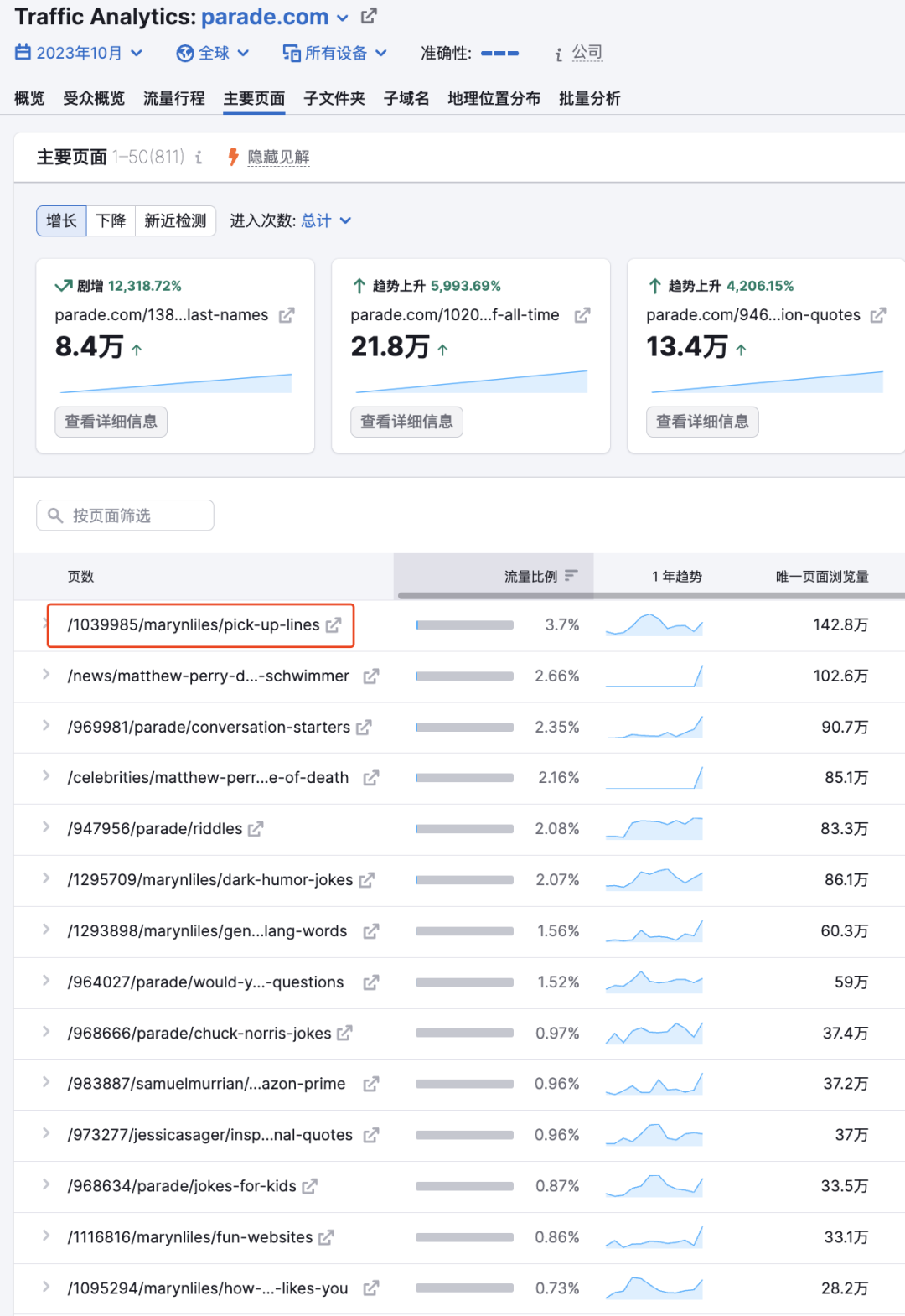
Task: Click the horizontal scrollbar under table headers
Action: [x=651, y=596]
